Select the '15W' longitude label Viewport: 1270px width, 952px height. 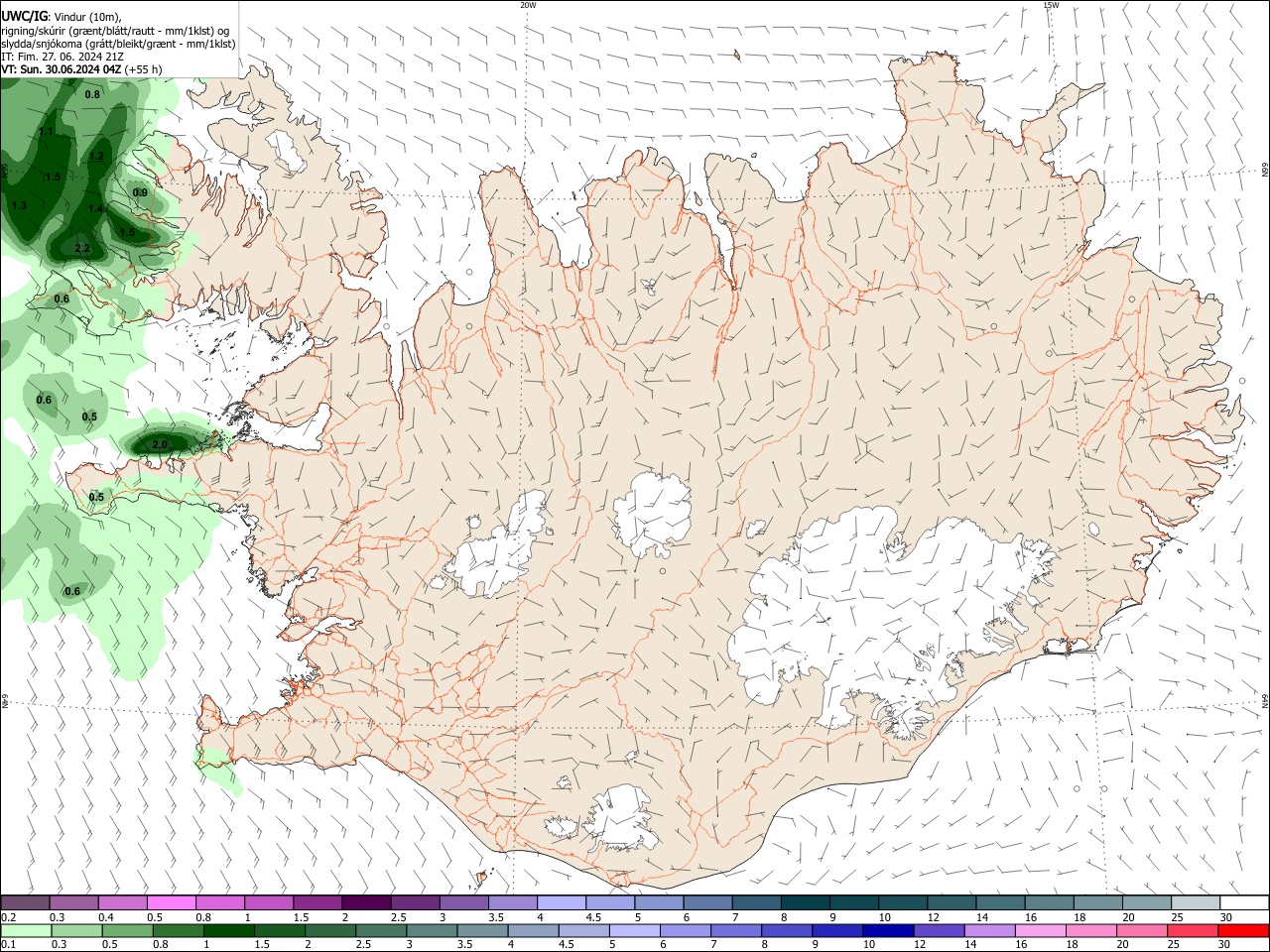[1051, 5]
